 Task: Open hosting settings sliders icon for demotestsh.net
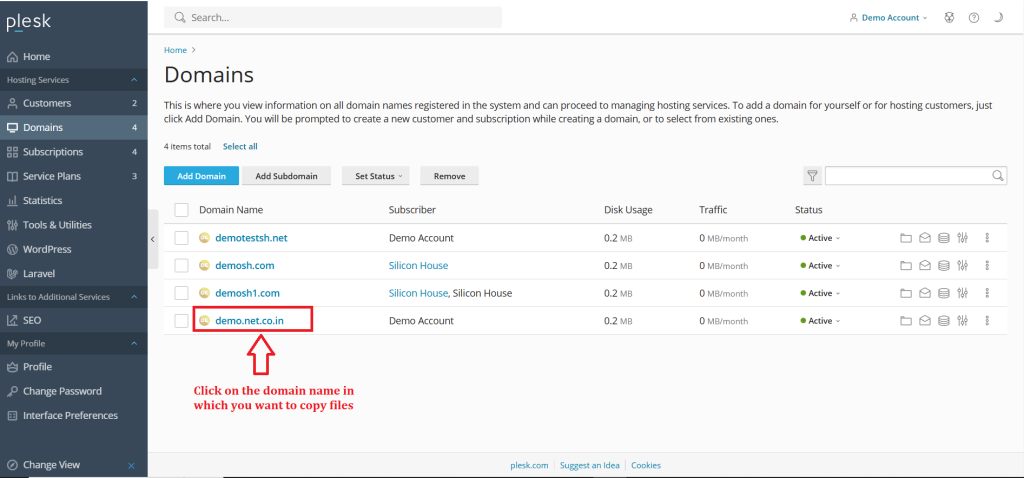(x=962, y=238)
